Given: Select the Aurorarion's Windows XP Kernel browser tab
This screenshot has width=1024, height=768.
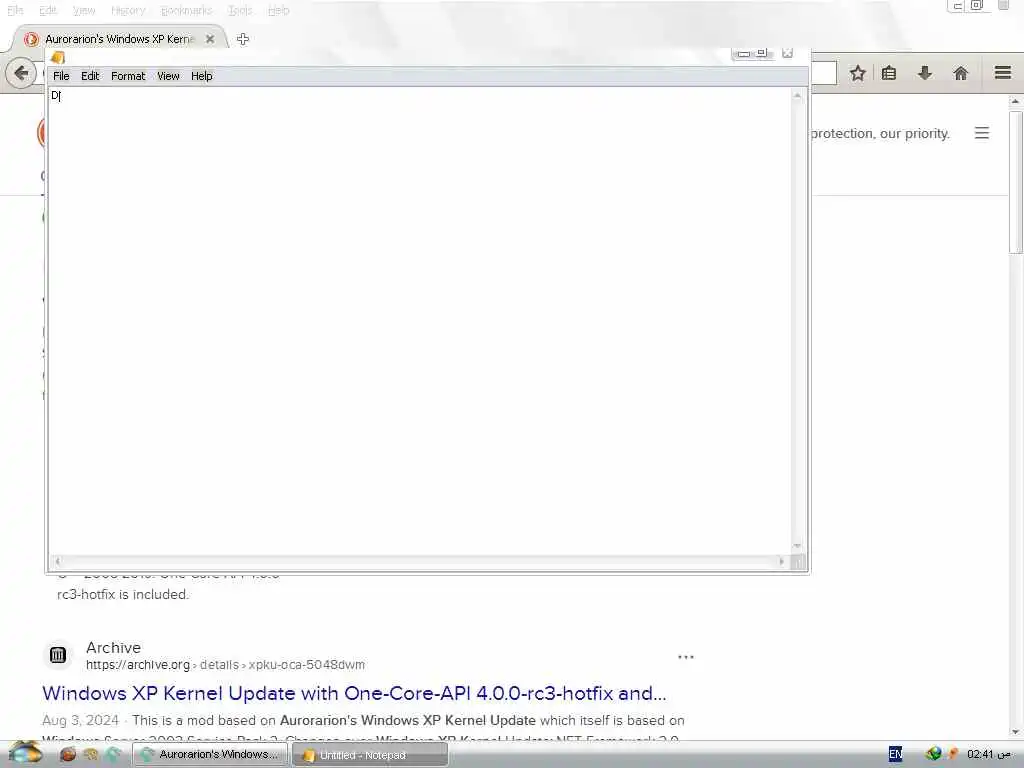Looking at the screenshot, I should pos(118,39).
